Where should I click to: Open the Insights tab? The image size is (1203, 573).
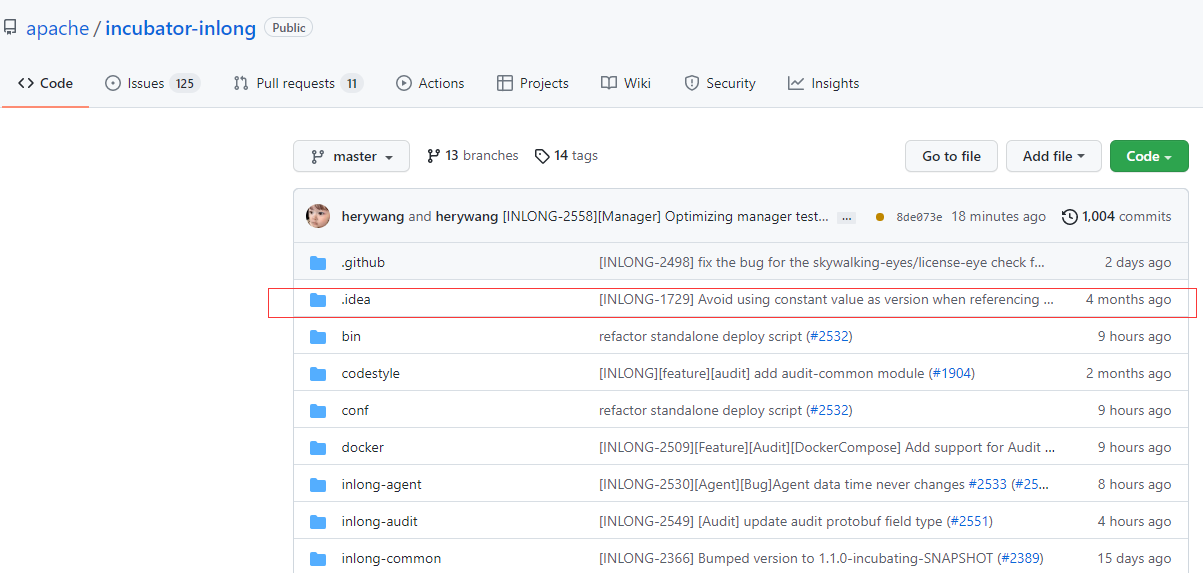824,83
